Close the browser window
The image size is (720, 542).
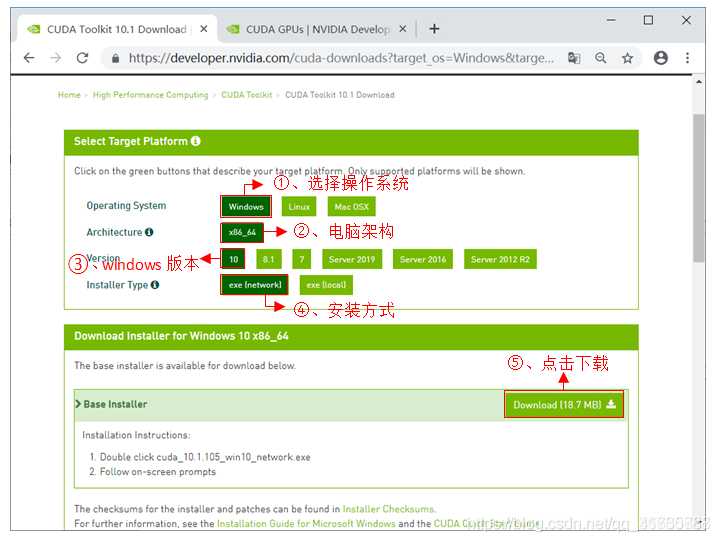(x=686, y=20)
